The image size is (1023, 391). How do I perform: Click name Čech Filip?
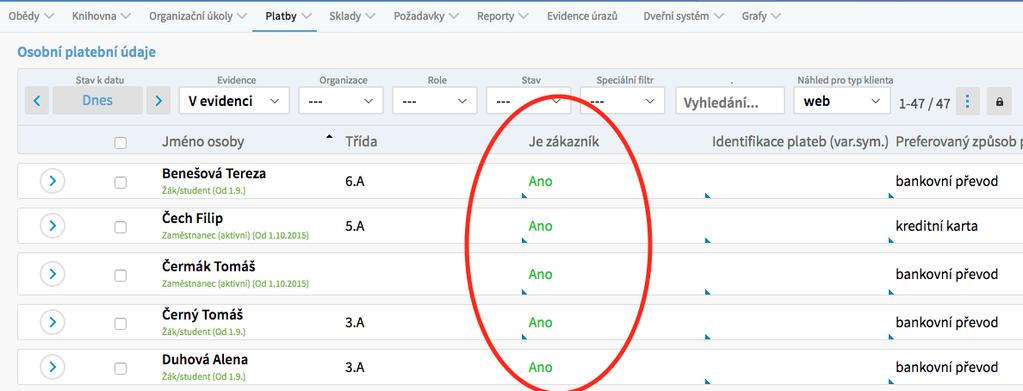coord(192,218)
